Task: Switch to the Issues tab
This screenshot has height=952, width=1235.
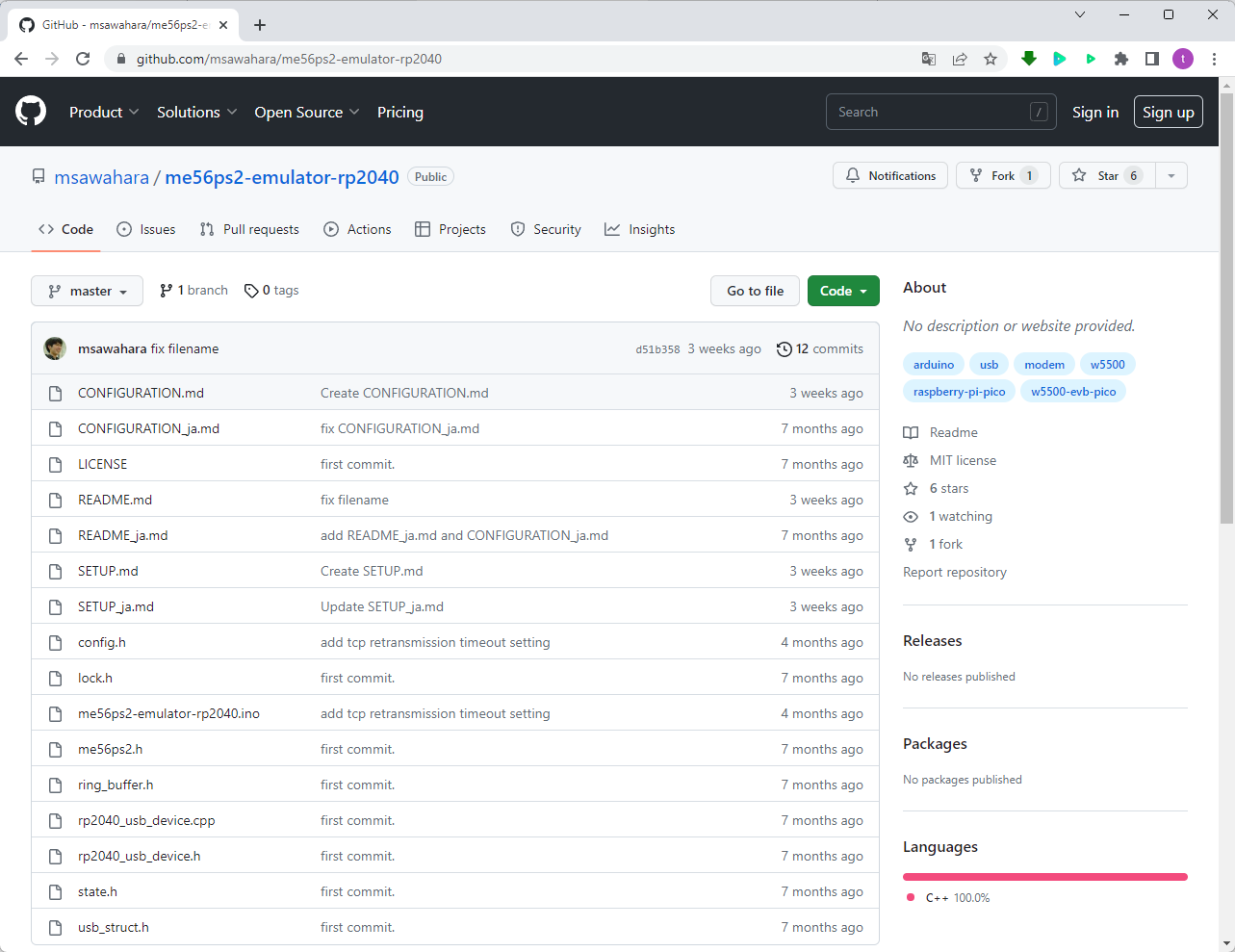Action: pyautogui.click(x=146, y=229)
